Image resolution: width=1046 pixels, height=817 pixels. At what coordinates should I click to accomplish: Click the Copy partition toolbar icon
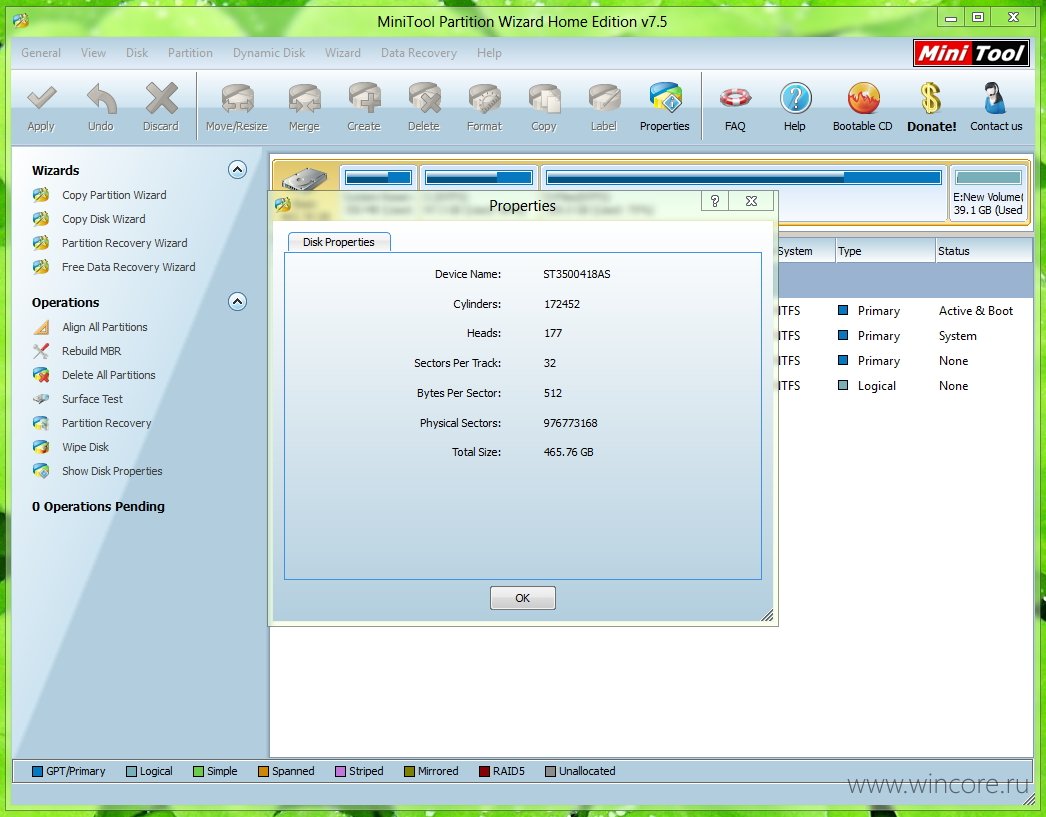pyautogui.click(x=544, y=99)
